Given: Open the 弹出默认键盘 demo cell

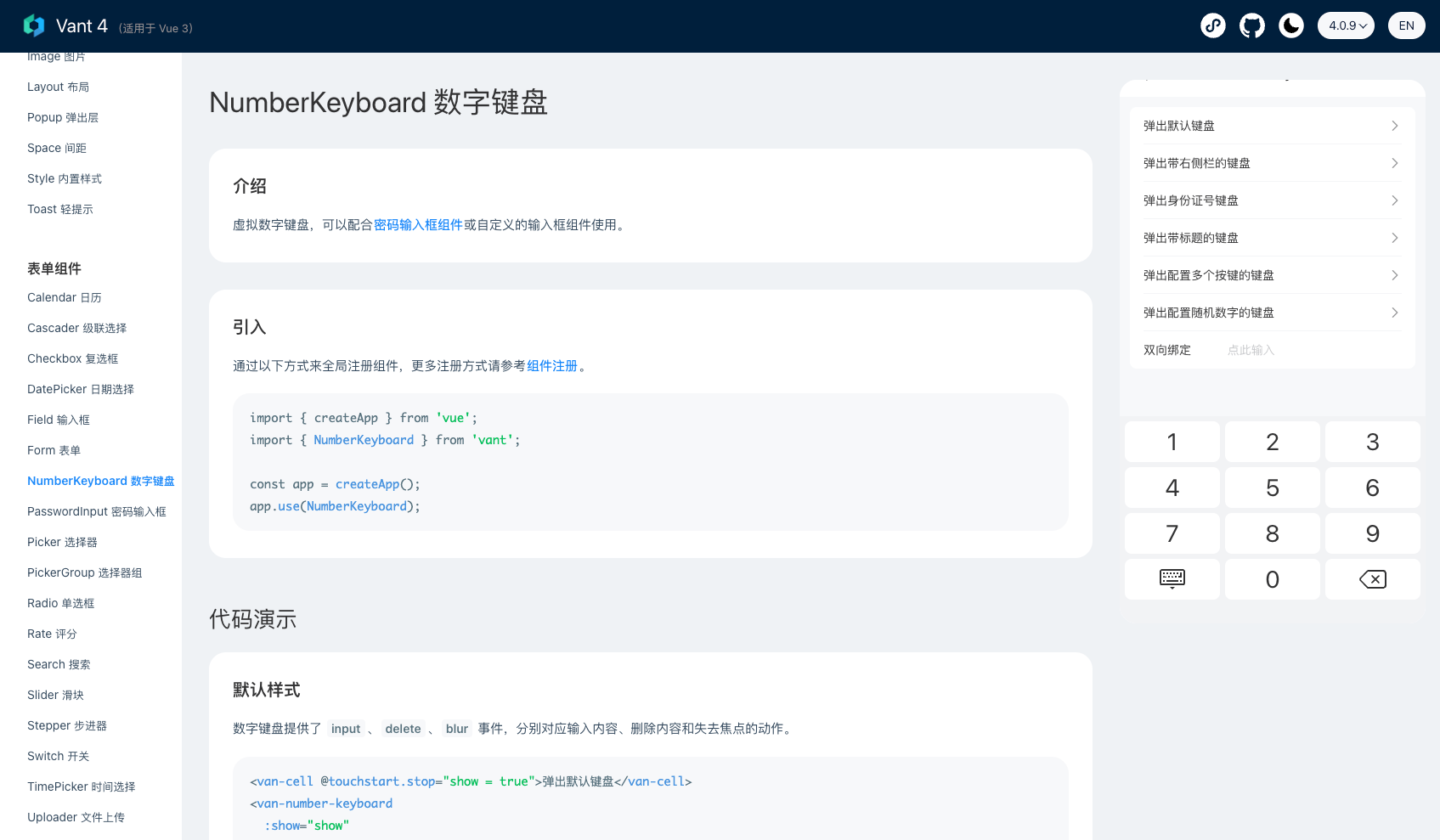Looking at the screenshot, I should [1273, 126].
